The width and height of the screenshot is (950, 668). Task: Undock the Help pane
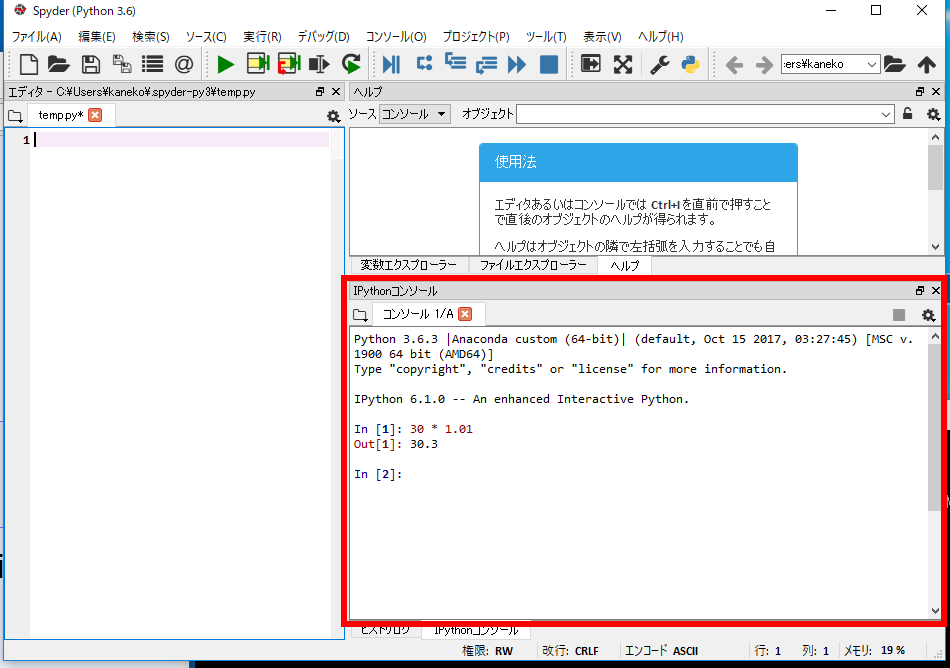point(920,91)
